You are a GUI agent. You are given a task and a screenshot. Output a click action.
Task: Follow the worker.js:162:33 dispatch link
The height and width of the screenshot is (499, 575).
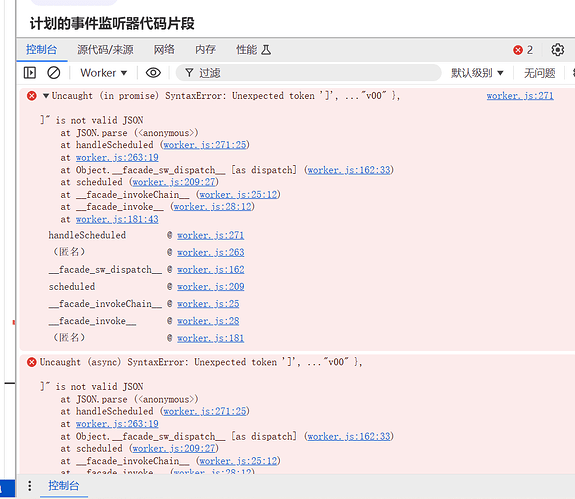[349, 170]
